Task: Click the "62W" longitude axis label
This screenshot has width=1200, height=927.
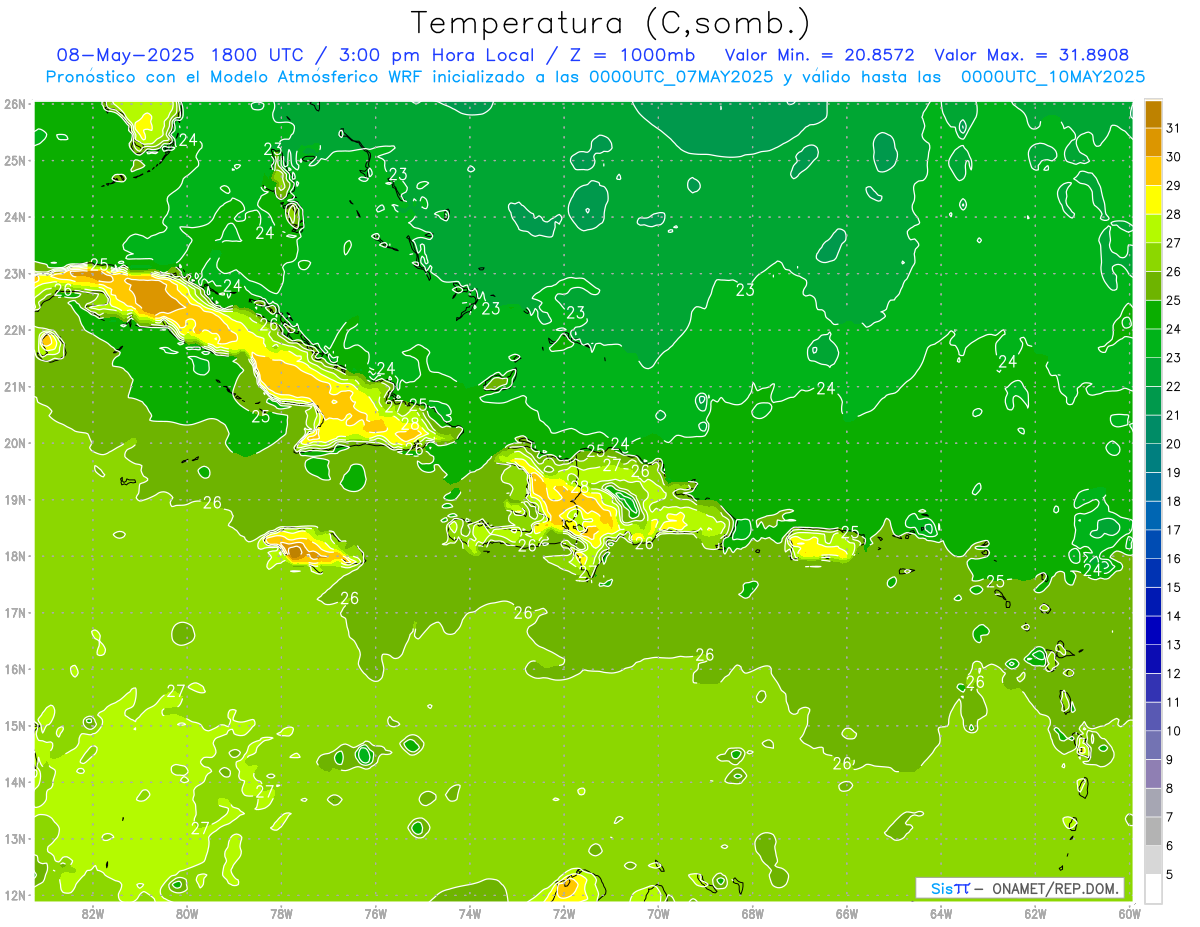Action: 1035,913
